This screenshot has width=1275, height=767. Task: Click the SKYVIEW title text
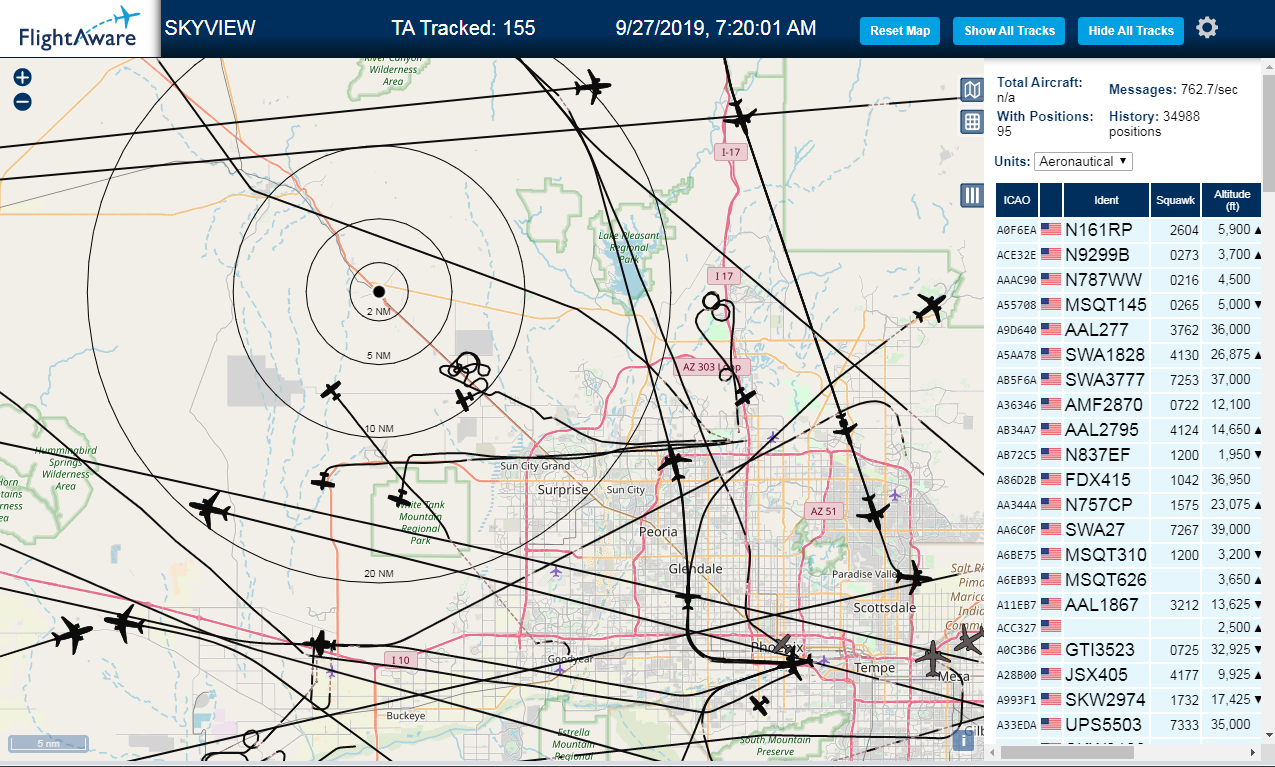click(210, 28)
